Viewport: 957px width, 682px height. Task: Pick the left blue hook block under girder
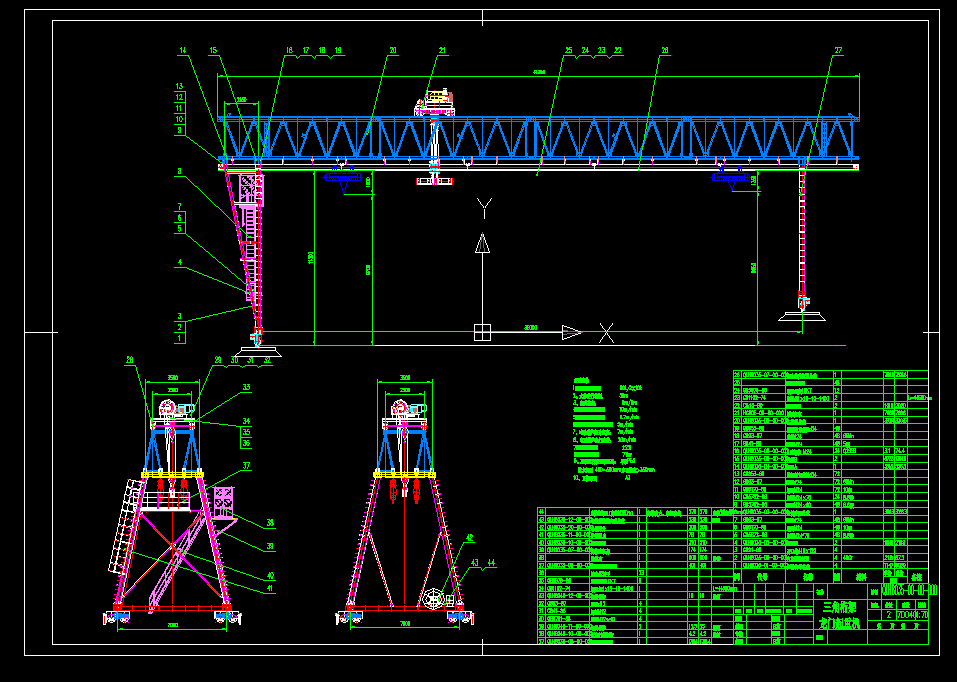pyautogui.click(x=342, y=180)
